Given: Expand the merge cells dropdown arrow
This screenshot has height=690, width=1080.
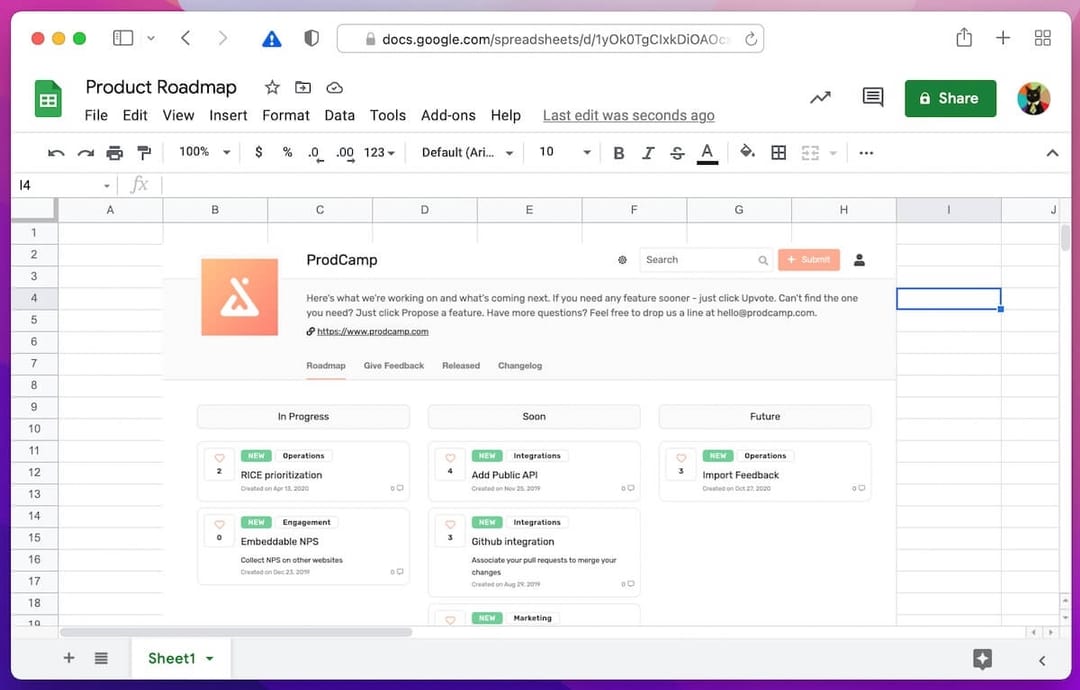Looking at the screenshot, I should pos(833,153).
